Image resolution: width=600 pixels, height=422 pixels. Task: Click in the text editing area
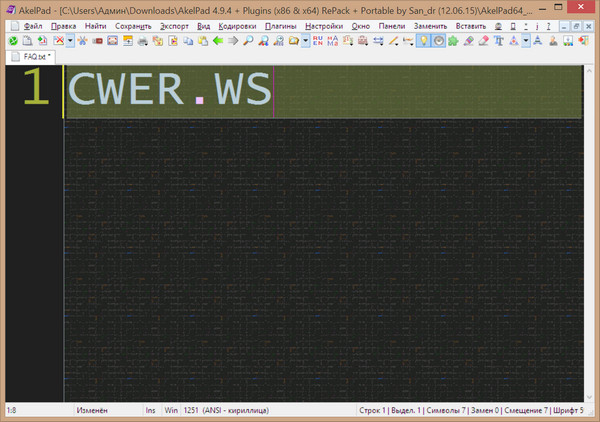pyautogui.click(x=320, y=250)
